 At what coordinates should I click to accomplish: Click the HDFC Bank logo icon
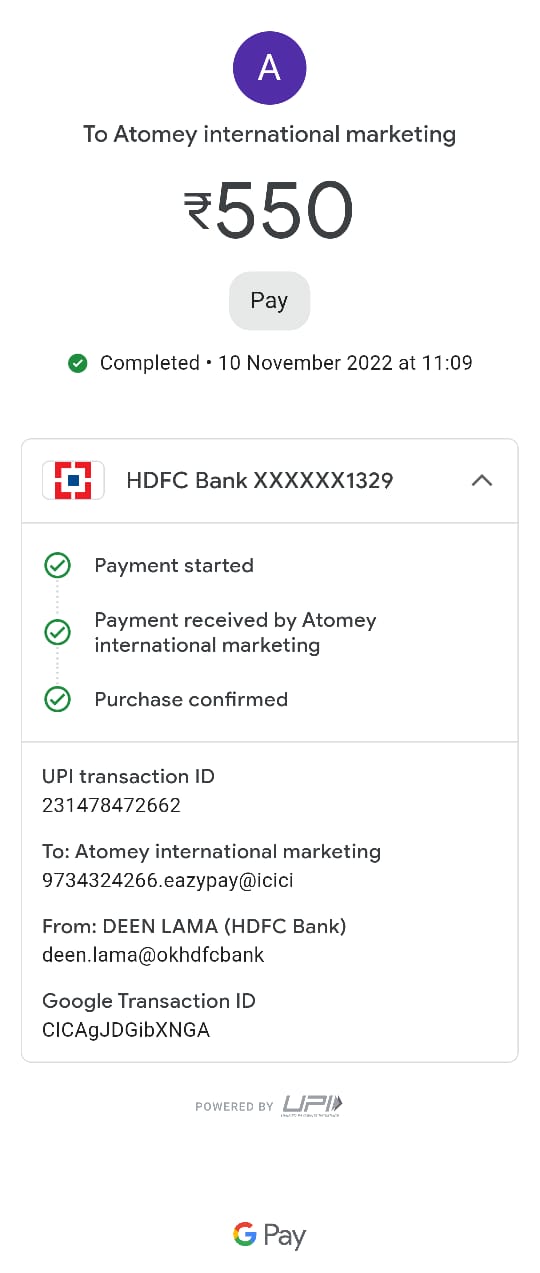pos(73,480)
